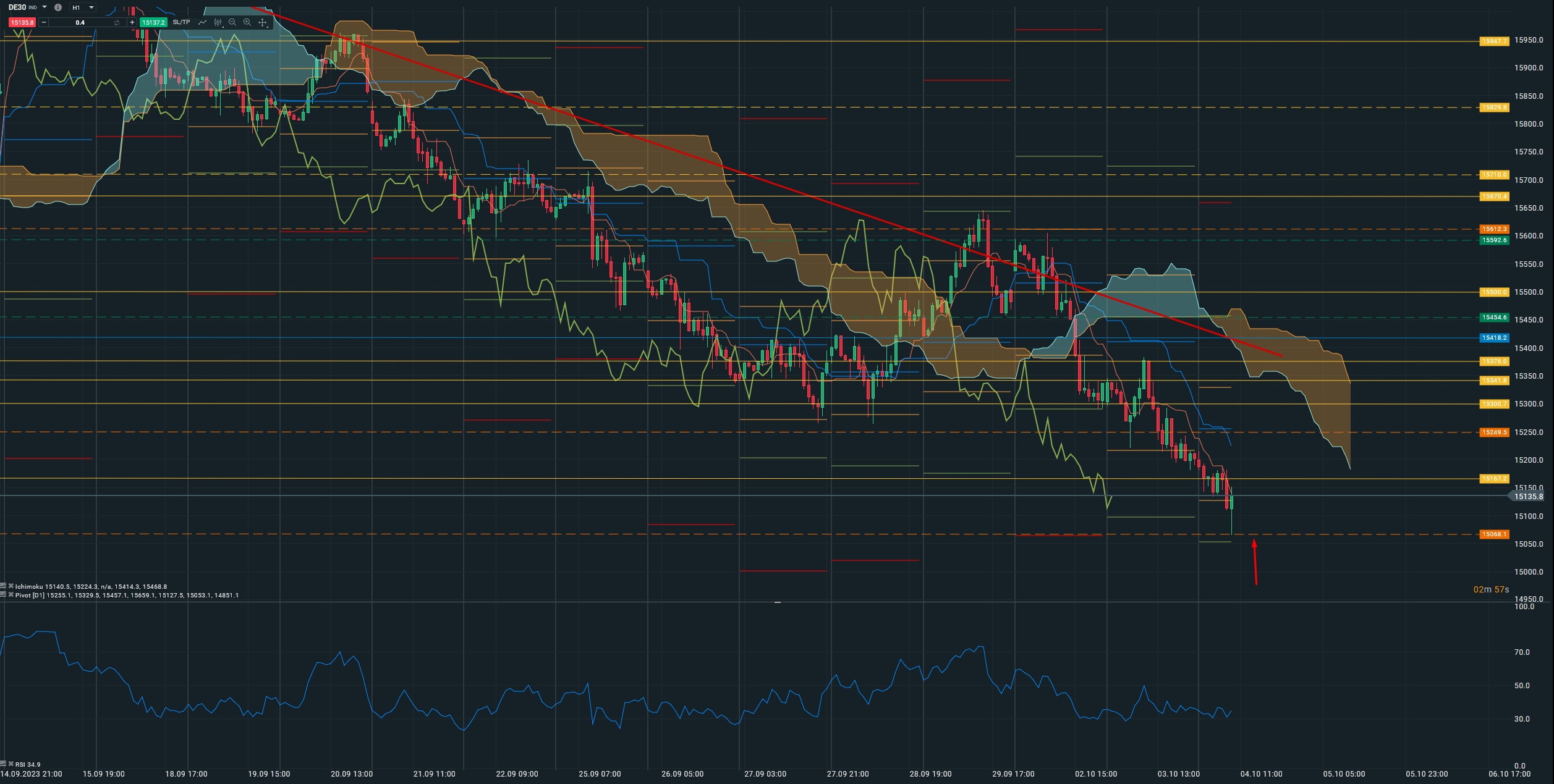This screenshot has width=1554, height=784.
Task: Click the volume input field 0.4
Action: click(x=80, y=22)
